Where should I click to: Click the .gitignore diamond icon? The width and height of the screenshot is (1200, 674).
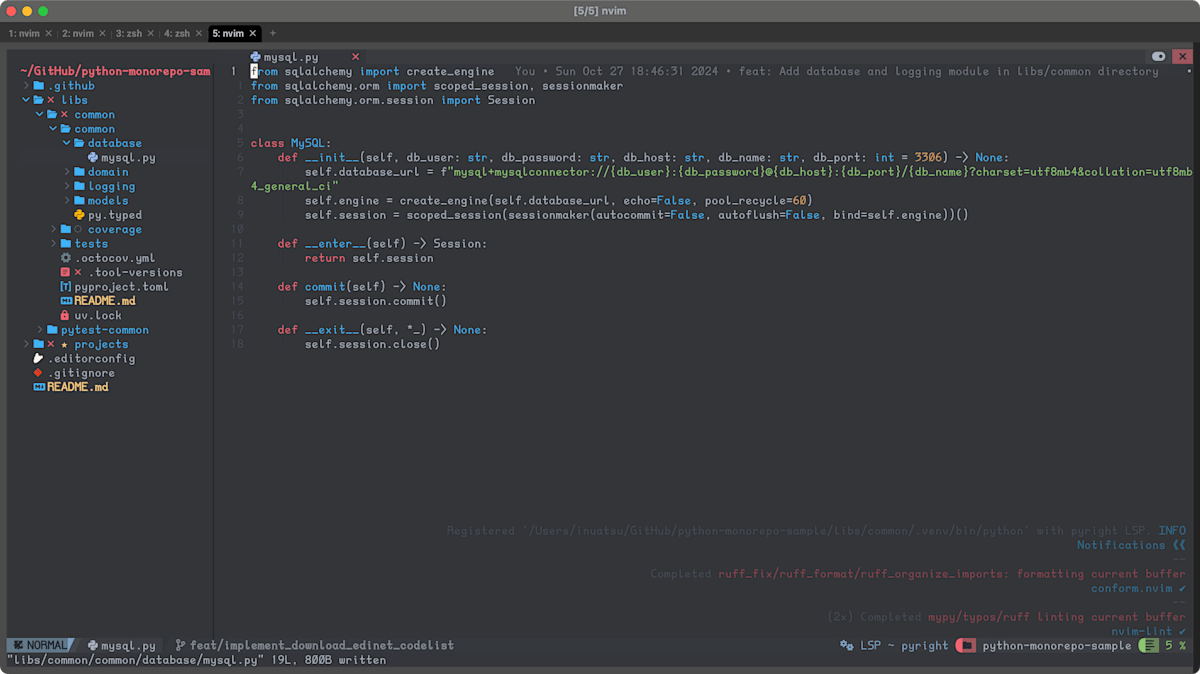[37, 372]
